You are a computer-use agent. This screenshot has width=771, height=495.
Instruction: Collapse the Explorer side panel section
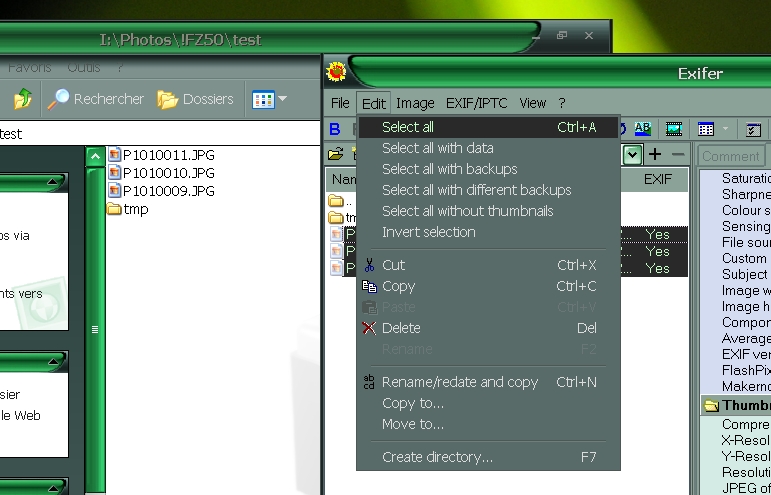pos(53,182)
